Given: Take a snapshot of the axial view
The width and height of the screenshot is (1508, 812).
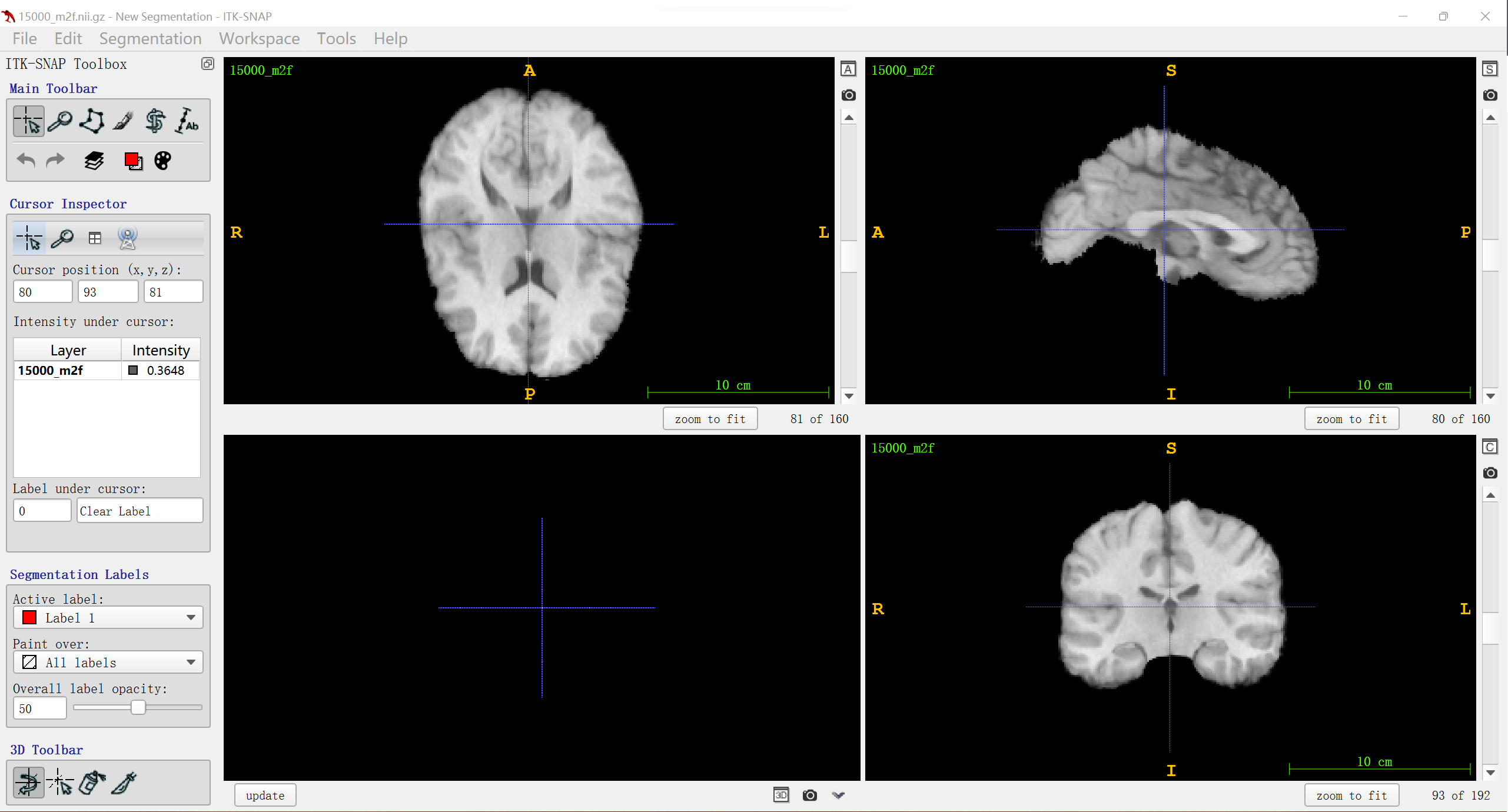Looking at the screenshot, I should pyautogui.click(x=848, y=95).
